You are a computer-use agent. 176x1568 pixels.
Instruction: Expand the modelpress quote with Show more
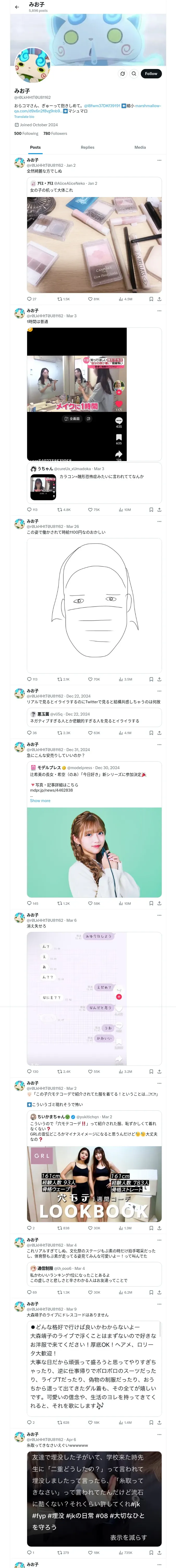tap(40, 800)
